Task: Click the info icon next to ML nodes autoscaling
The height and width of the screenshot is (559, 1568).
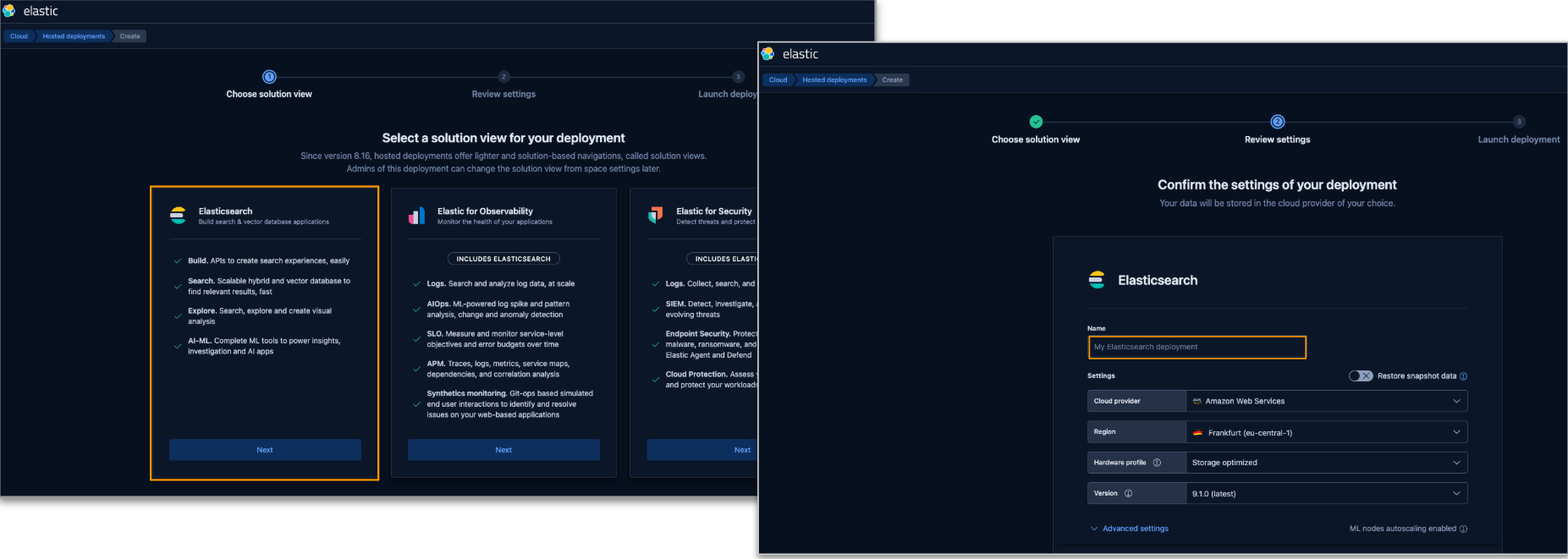Action: (1463, 529)
